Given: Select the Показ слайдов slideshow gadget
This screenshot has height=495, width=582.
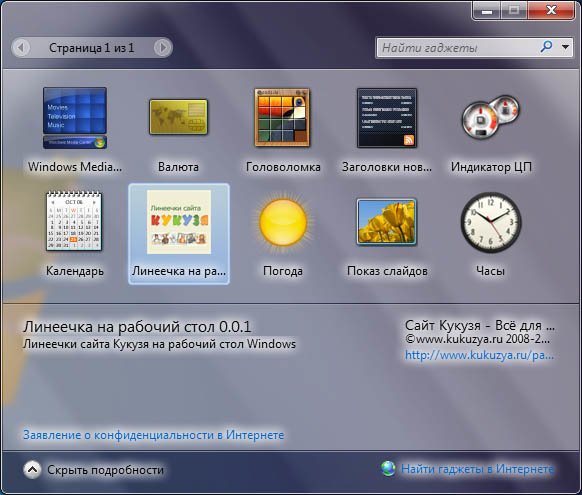Looking at the screenshot, I should (387, 234).
